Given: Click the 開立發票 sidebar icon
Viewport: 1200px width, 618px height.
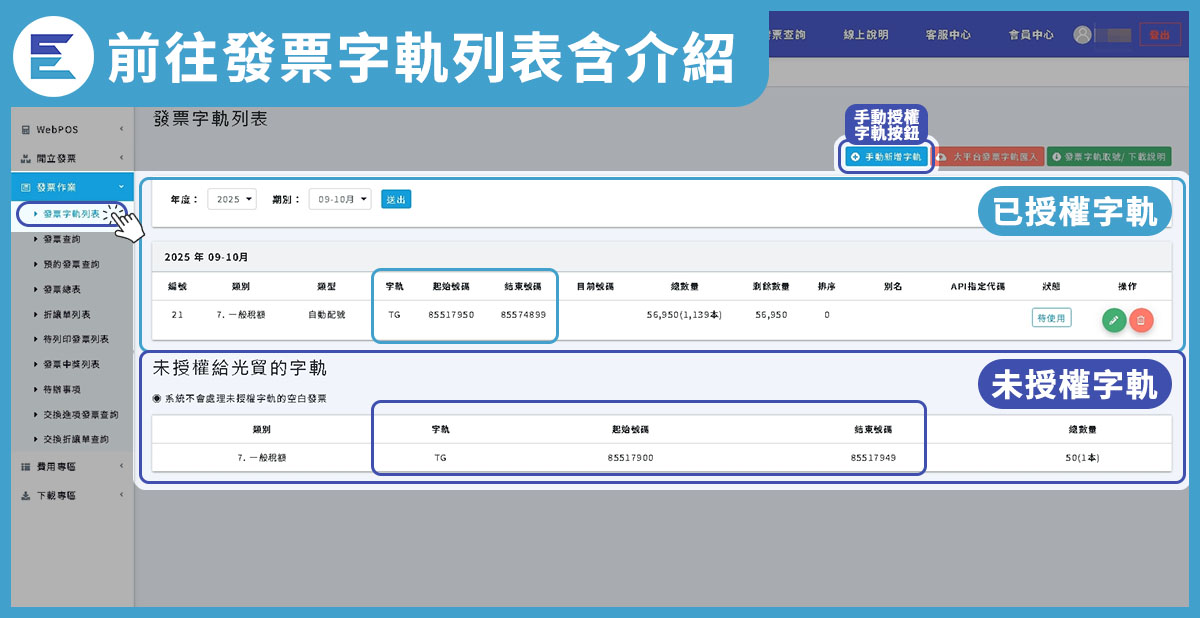Looking at the screenshot, I should (26, 158).
